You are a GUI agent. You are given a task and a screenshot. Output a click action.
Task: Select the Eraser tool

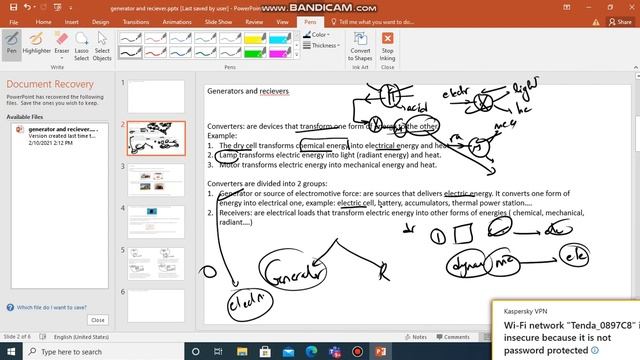(62, 41)
